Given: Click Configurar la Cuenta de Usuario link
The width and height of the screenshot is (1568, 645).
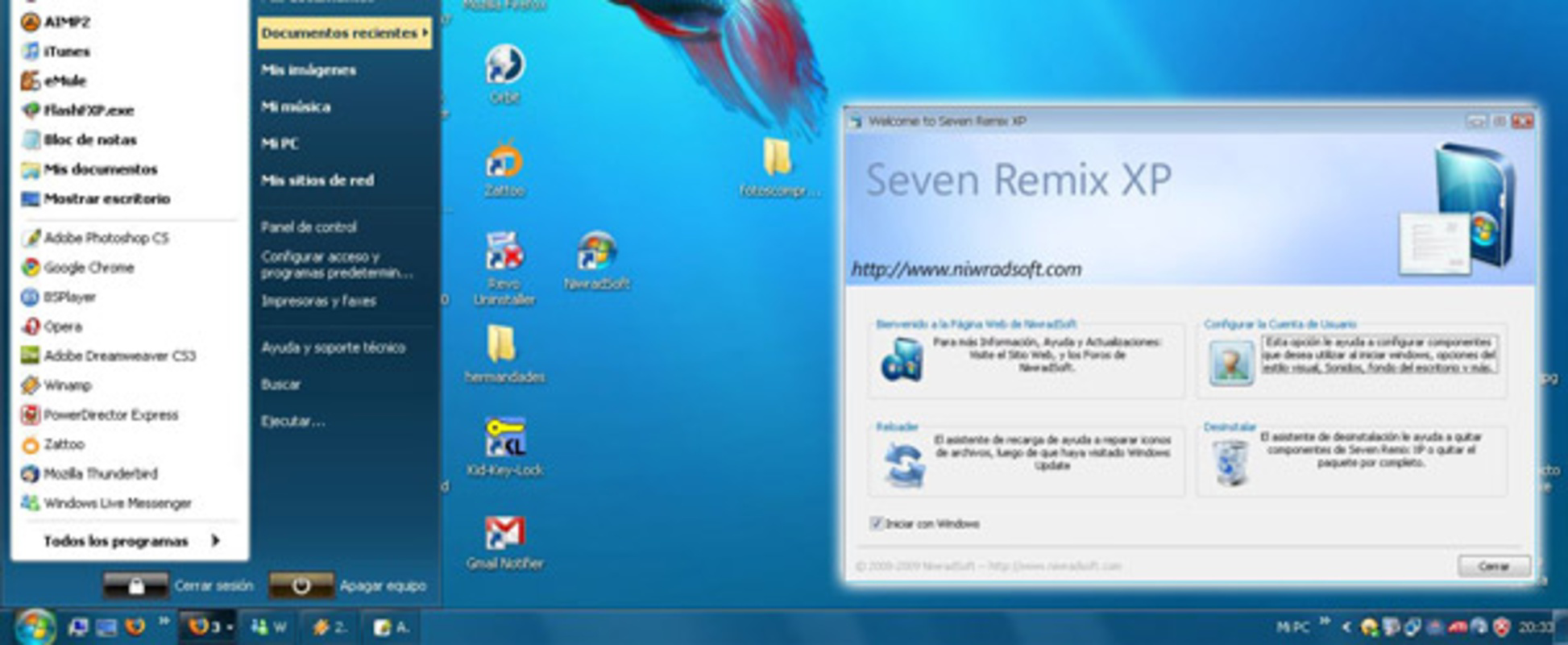Looking at the screenshot, I should pyautogui.click(x=1280, y=324).
